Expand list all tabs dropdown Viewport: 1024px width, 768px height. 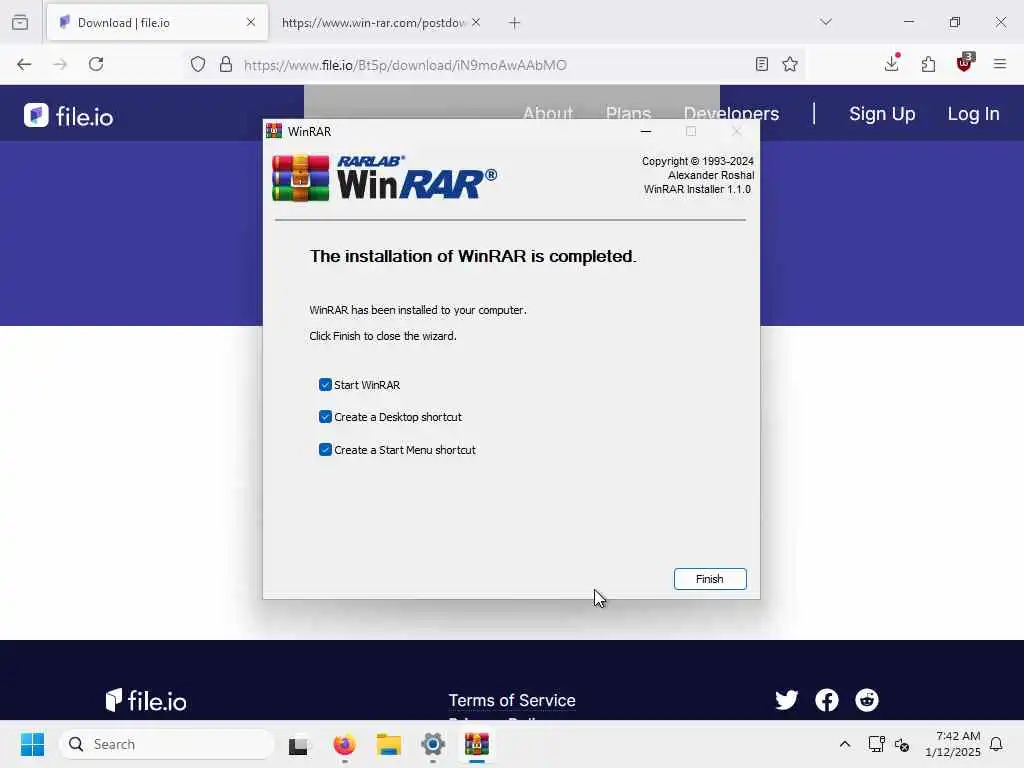point(826,22)
